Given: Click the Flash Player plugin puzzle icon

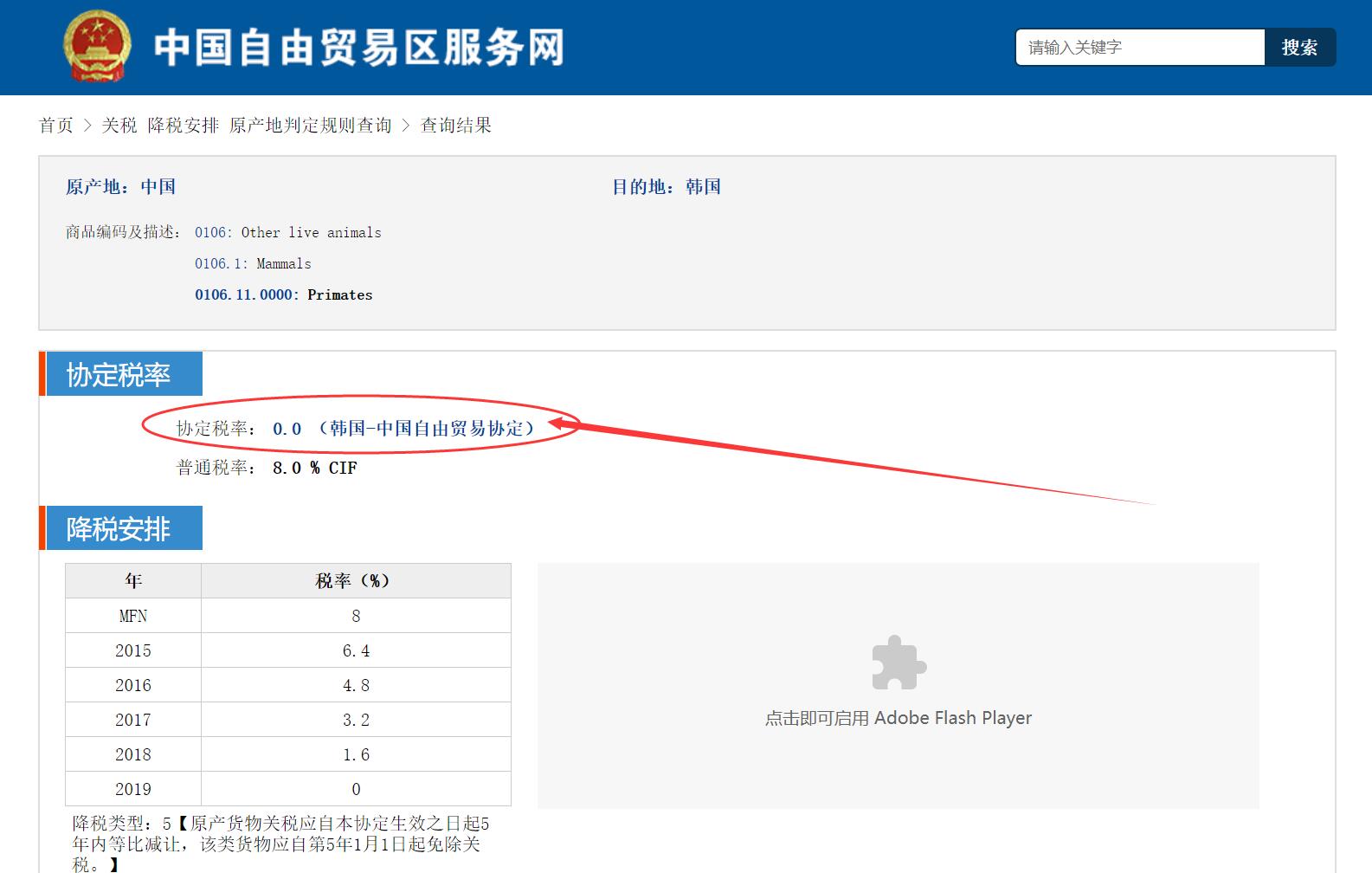Looking at the screenshot, I should point(899,663).
